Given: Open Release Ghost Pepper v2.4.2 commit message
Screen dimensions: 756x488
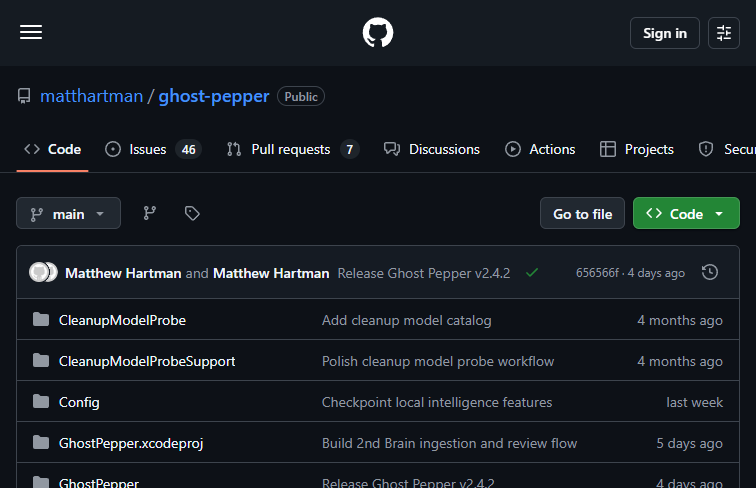Looking at the screenshot, I should [x=423, y=273].
